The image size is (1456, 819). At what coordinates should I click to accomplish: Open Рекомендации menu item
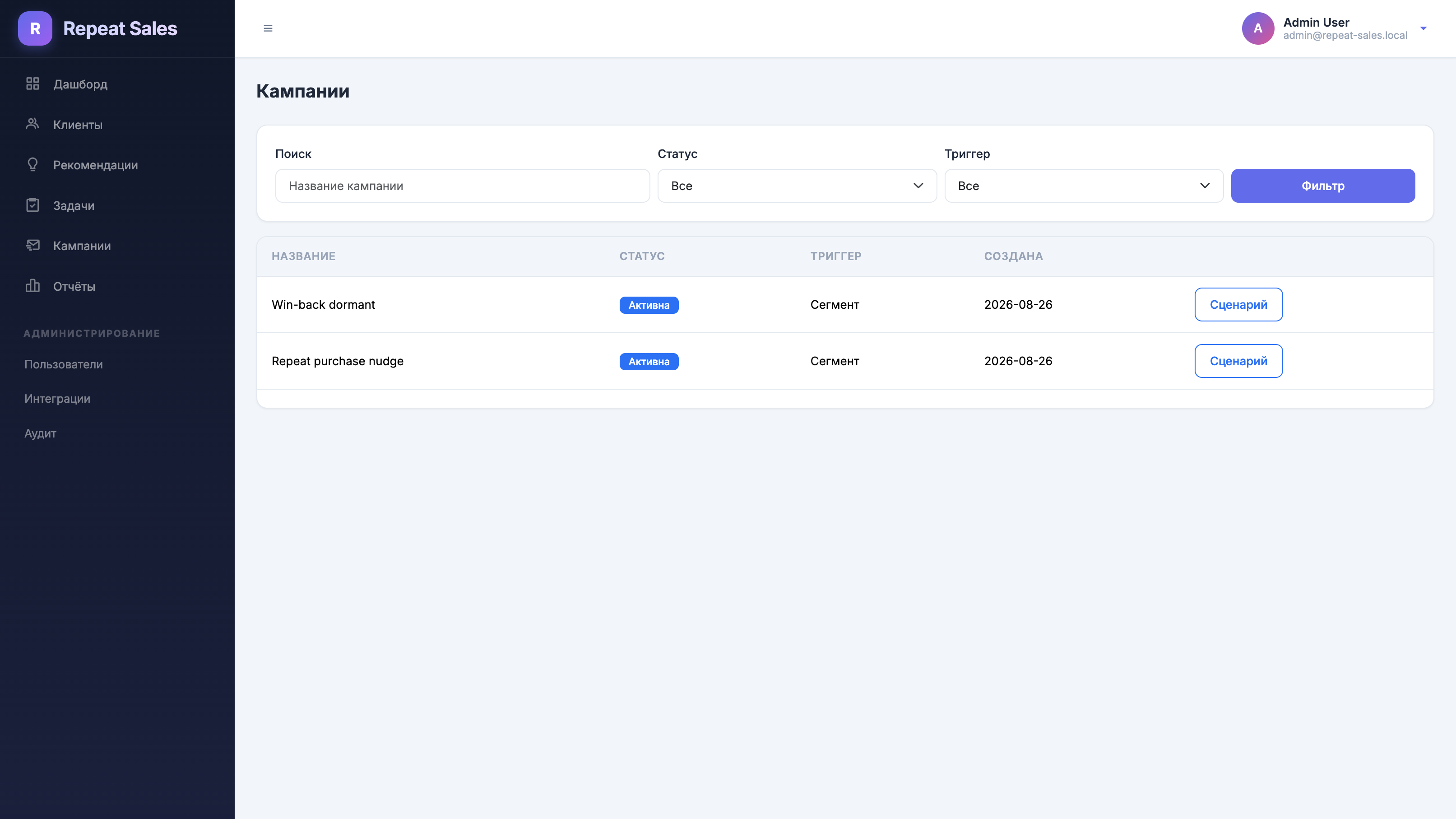(x=96, y=165)
